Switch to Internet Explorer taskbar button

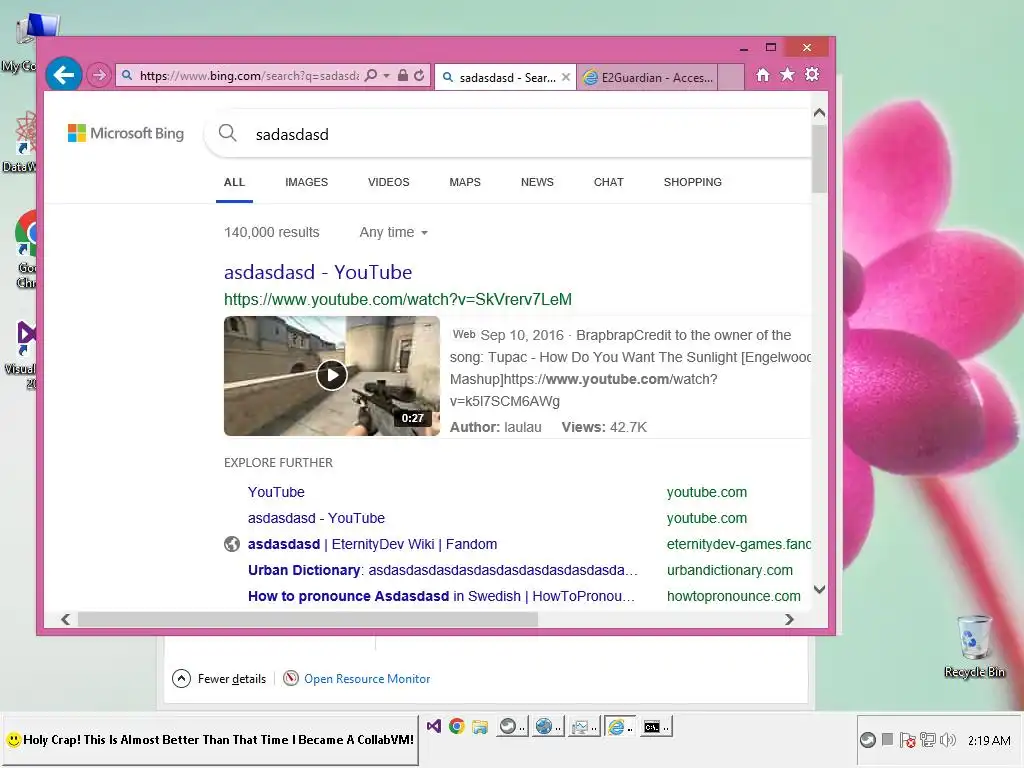[619, 726]
